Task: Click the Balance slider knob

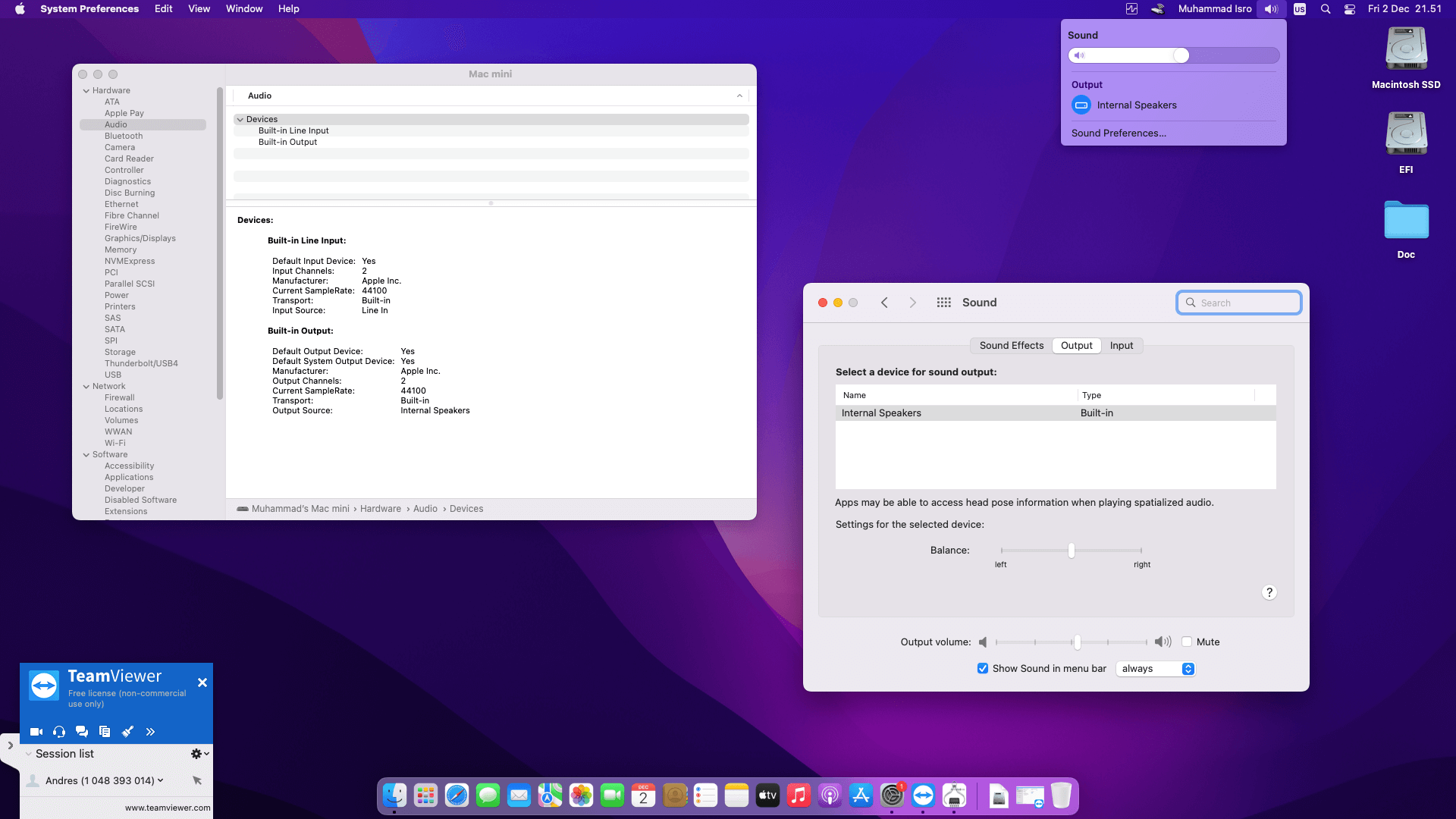Action: coord(1071,551)
